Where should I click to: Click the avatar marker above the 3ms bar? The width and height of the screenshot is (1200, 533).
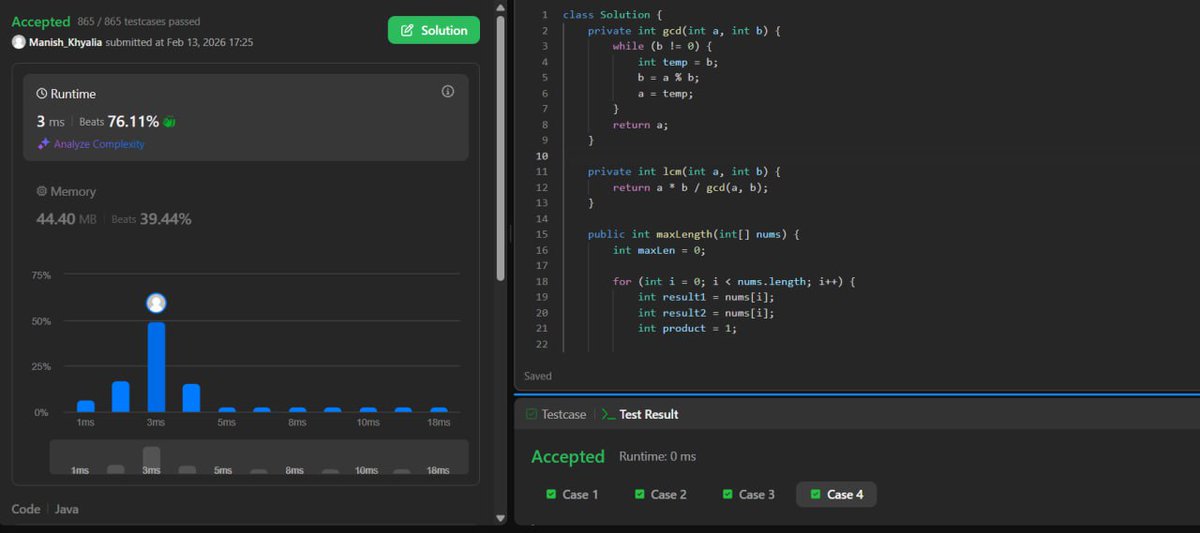[x=156, y=303]
